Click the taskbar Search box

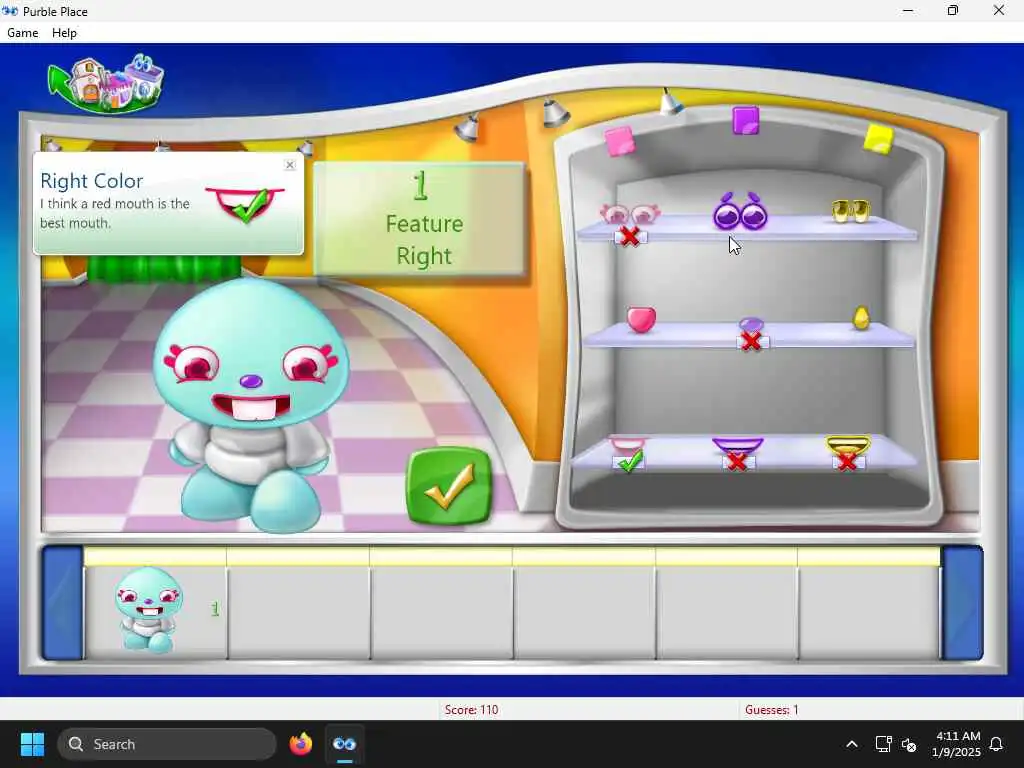(167, 744)
